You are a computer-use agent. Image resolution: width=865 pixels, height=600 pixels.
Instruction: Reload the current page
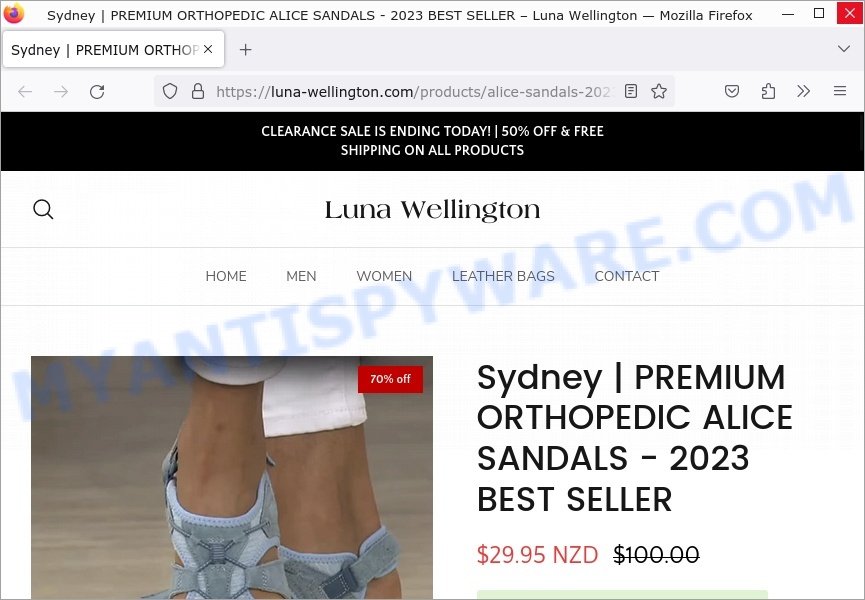(97, 92)
